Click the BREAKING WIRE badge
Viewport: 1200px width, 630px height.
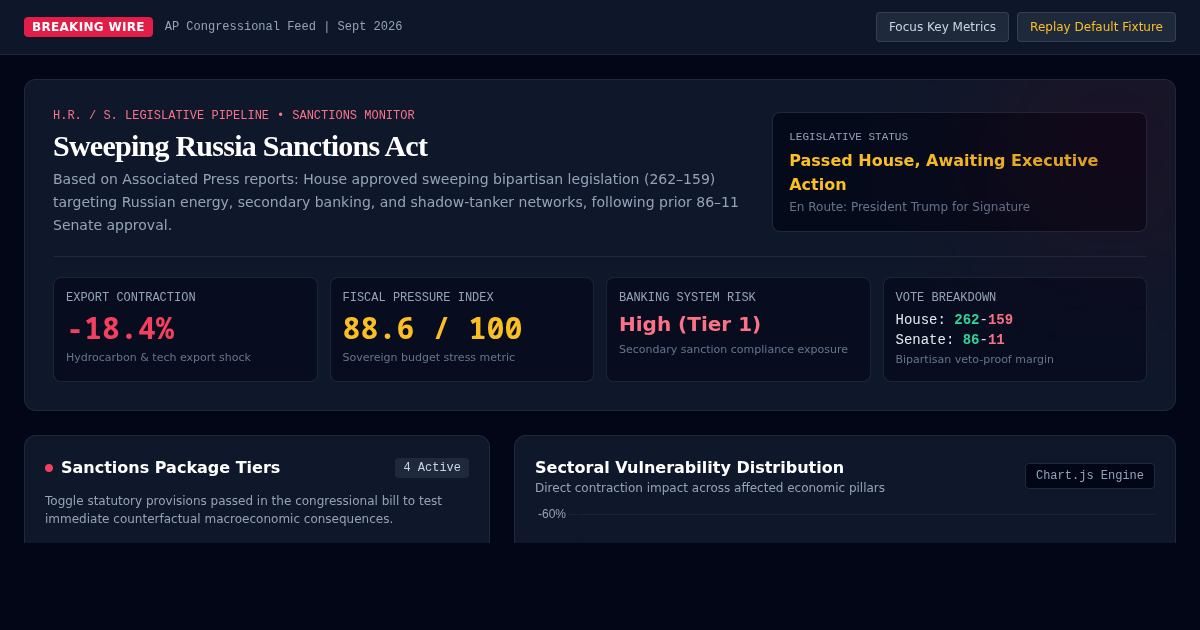pos(88,27)
